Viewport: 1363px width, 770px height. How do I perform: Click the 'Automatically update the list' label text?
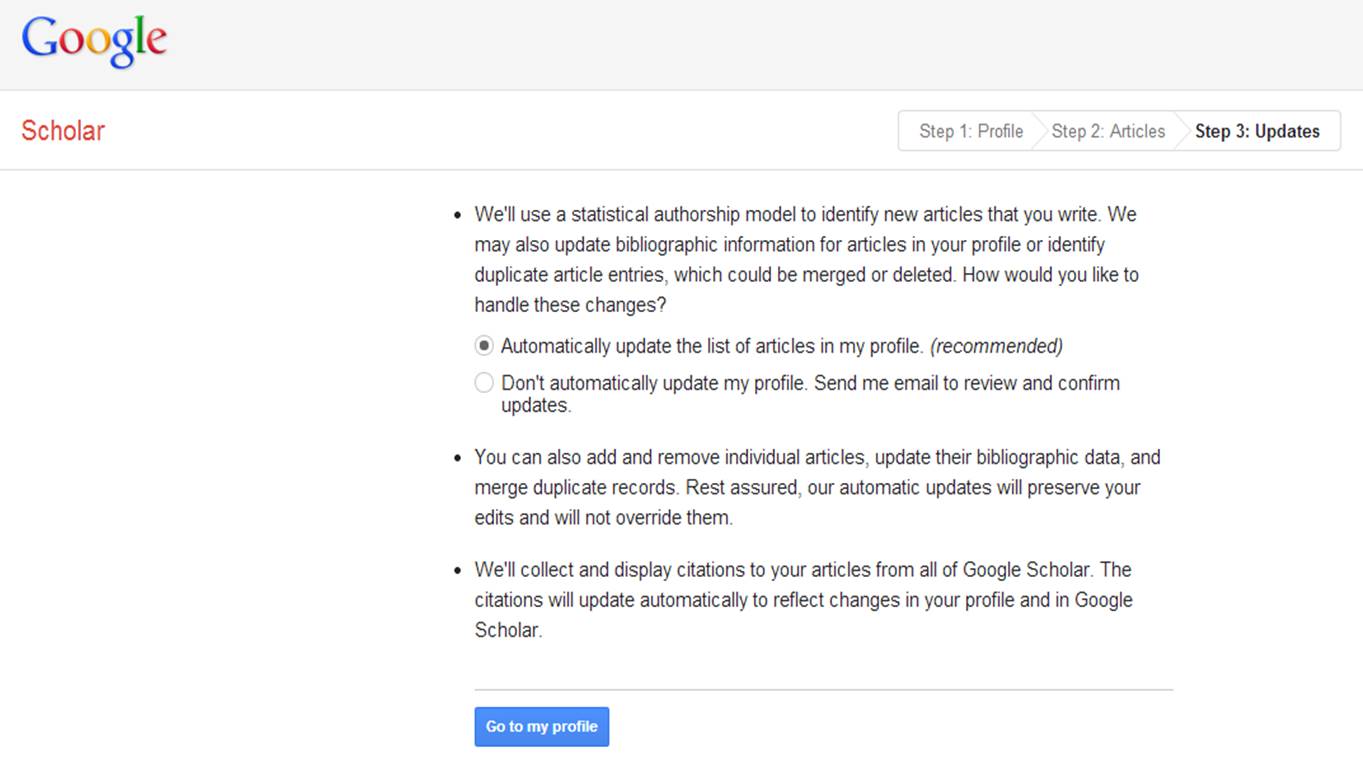tap(711, 346)
